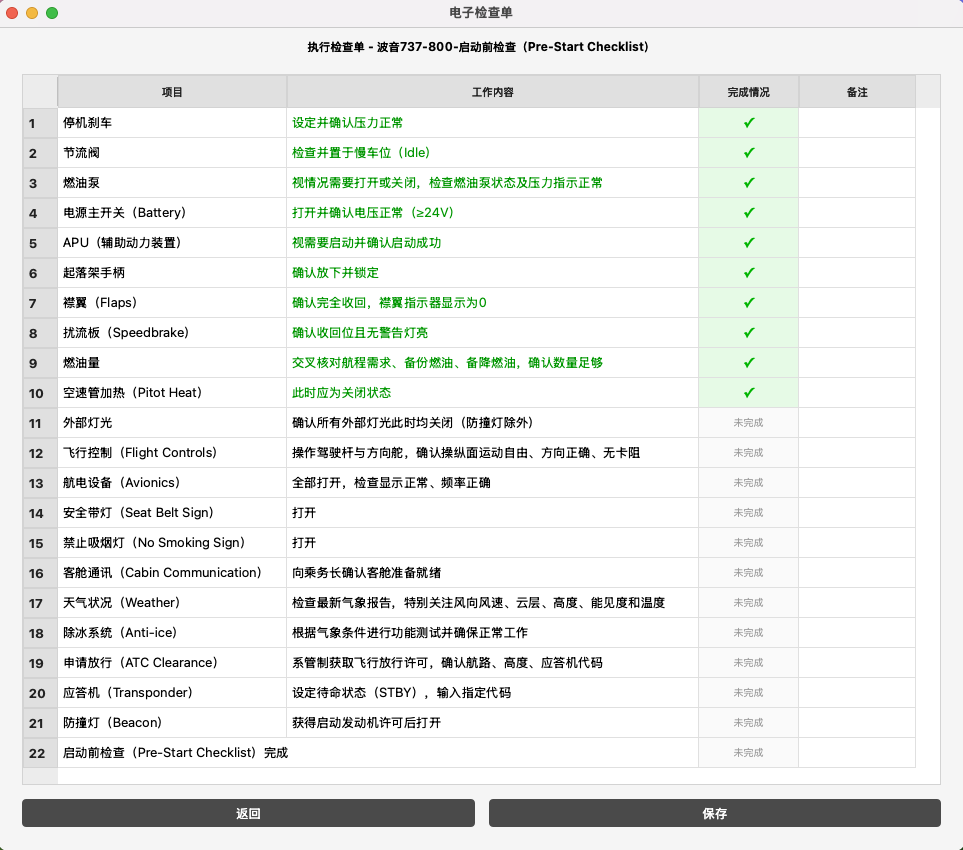Mark Flight Controls item as completed
Viewport: 963px width, 850px height.
pyautogui.click(x=748, y=453)
